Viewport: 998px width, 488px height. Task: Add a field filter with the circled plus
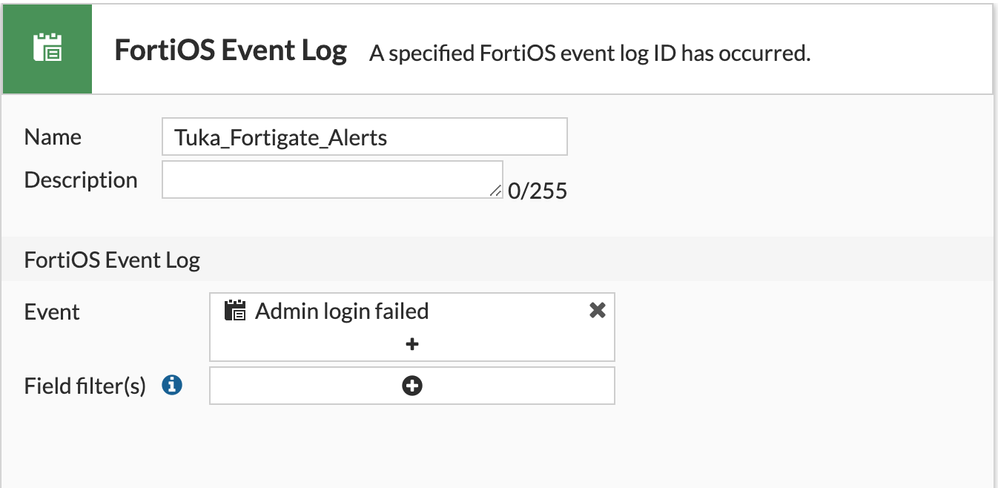[x=412, y=386]
